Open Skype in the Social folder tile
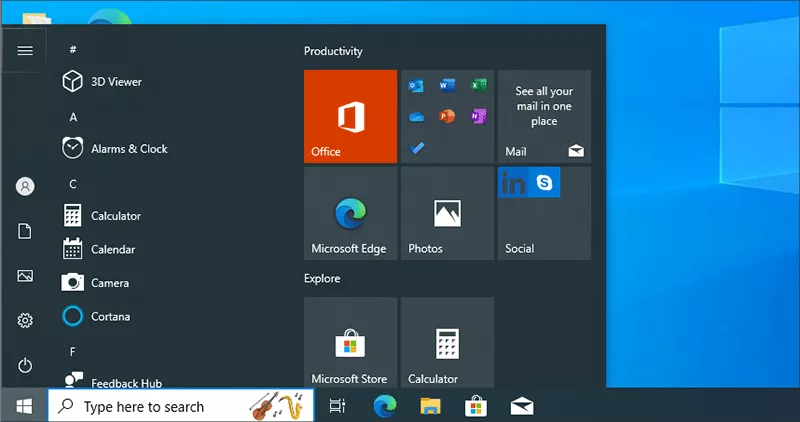The width and height of the screenshot is (800, 422). (x=544, y=182)
